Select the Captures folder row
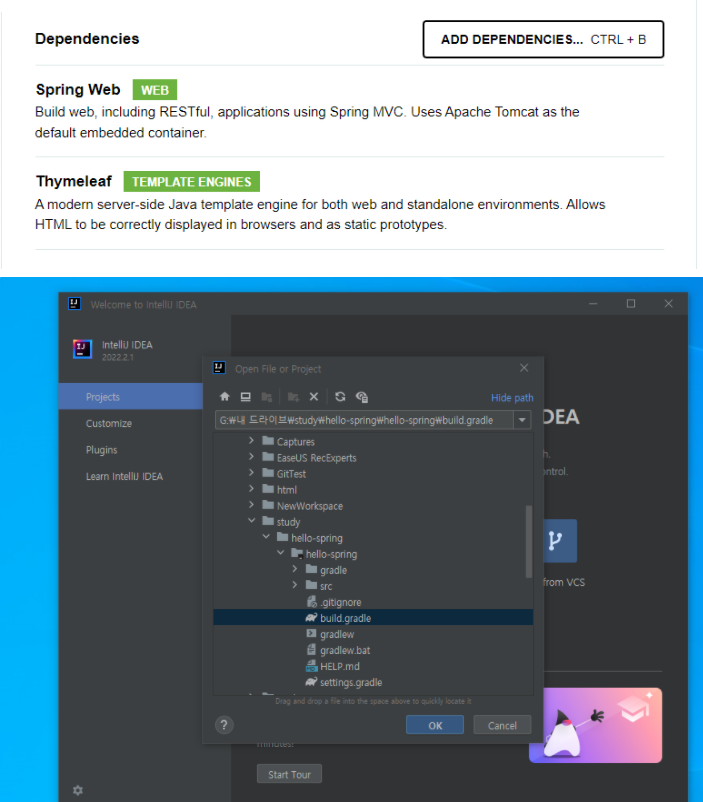 tap(373, 441)
